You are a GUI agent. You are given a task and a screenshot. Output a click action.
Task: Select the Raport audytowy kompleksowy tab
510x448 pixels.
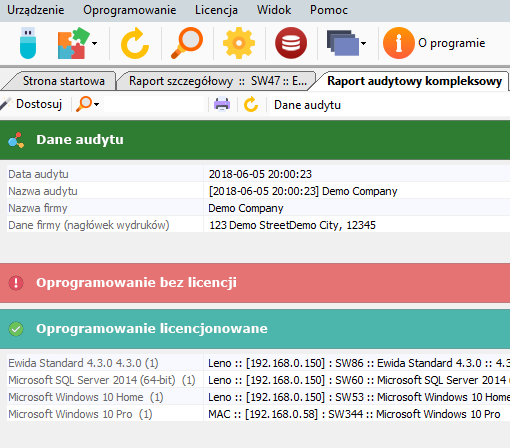click(x=414, y=81)
